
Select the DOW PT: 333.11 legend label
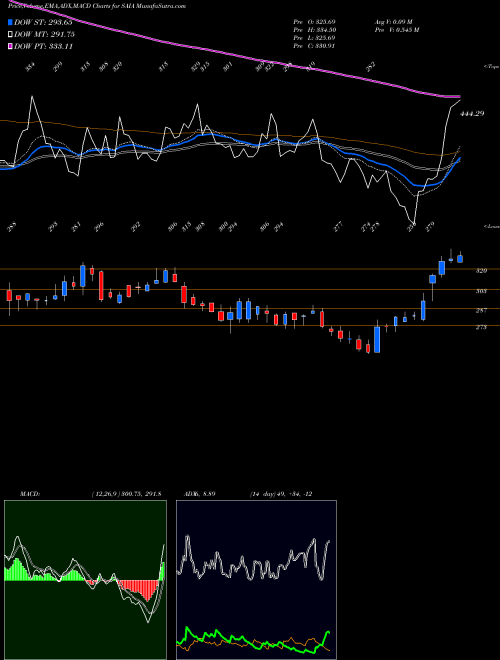point(43,46)
